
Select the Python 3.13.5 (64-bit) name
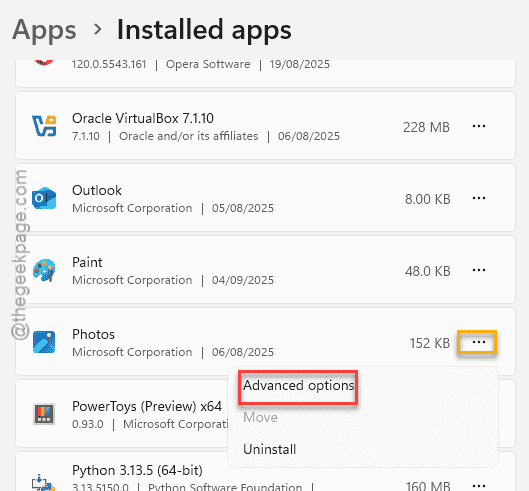[137, 470]
